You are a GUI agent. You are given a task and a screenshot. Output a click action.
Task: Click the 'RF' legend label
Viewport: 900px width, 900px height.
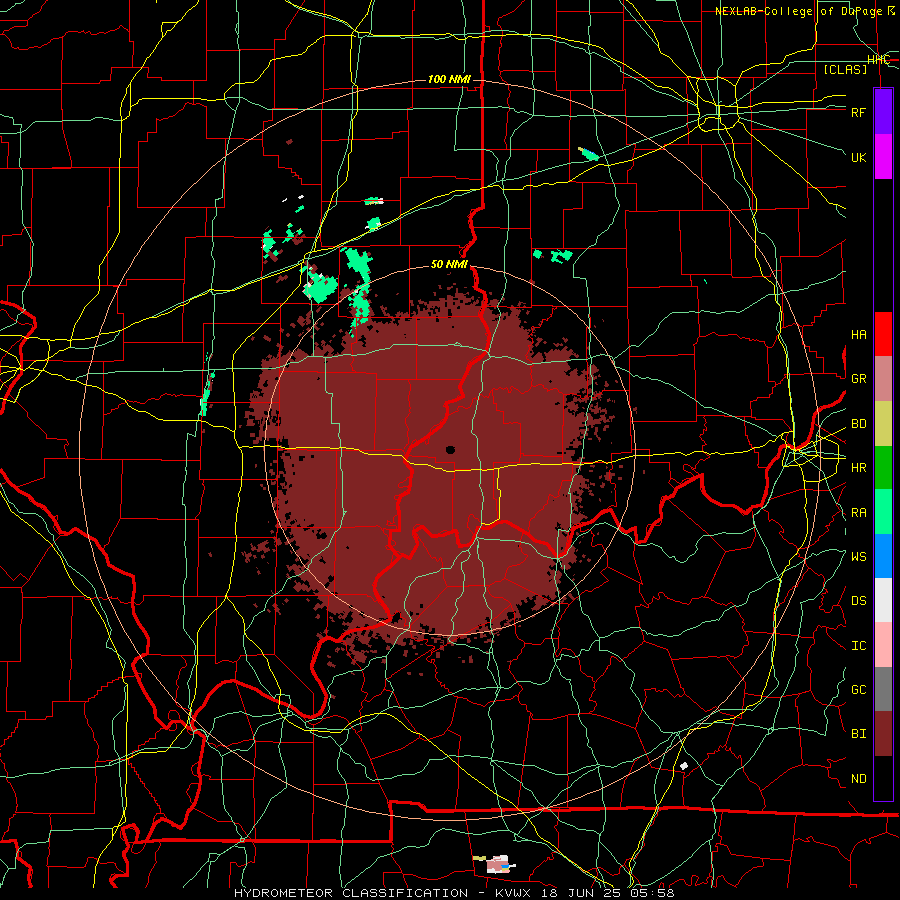pos(858,112)
